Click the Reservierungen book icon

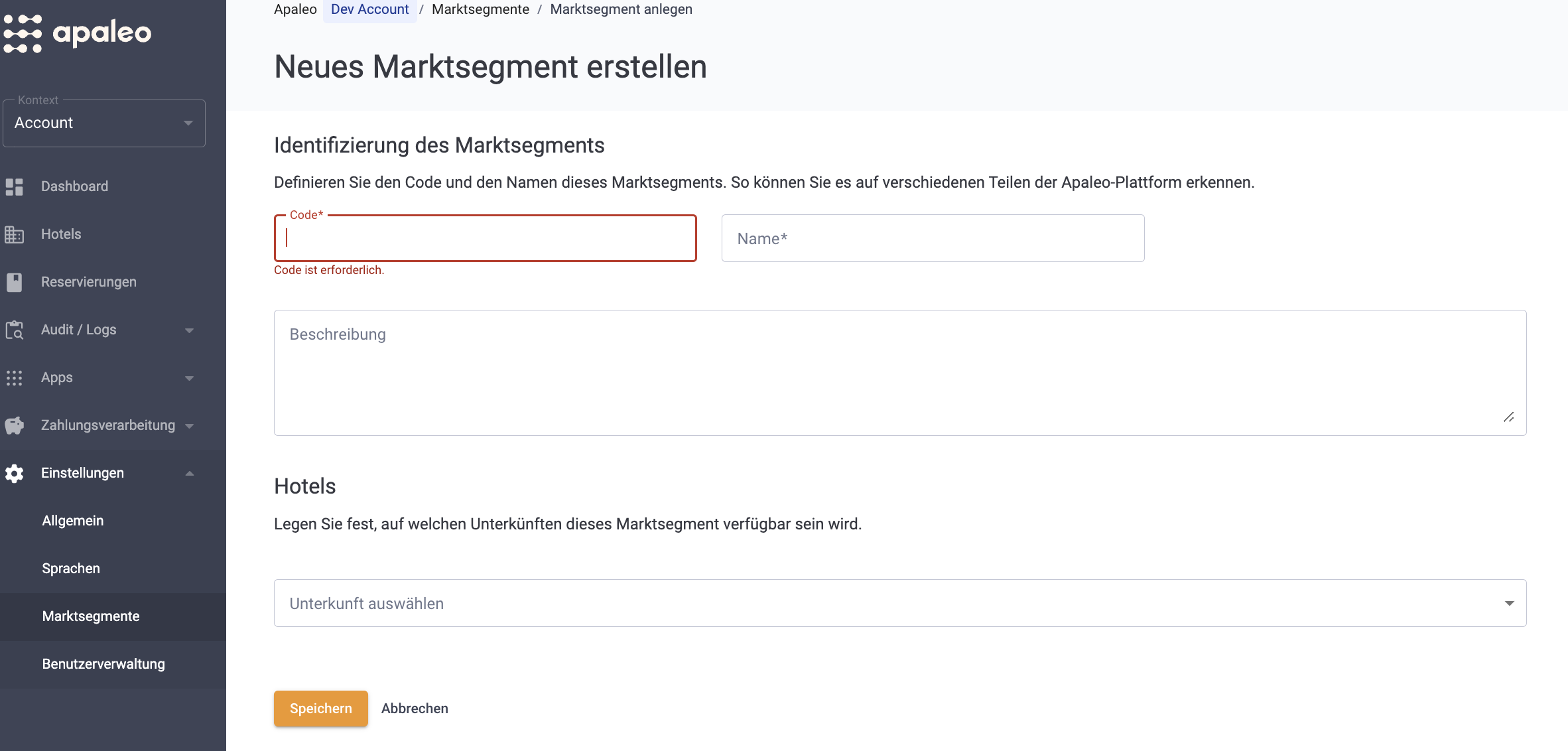coord(15,282)
